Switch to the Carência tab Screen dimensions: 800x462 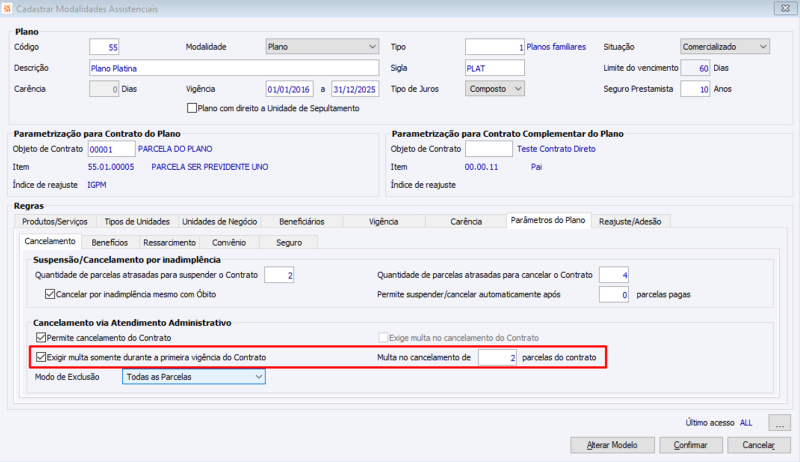tap(466, 221)
